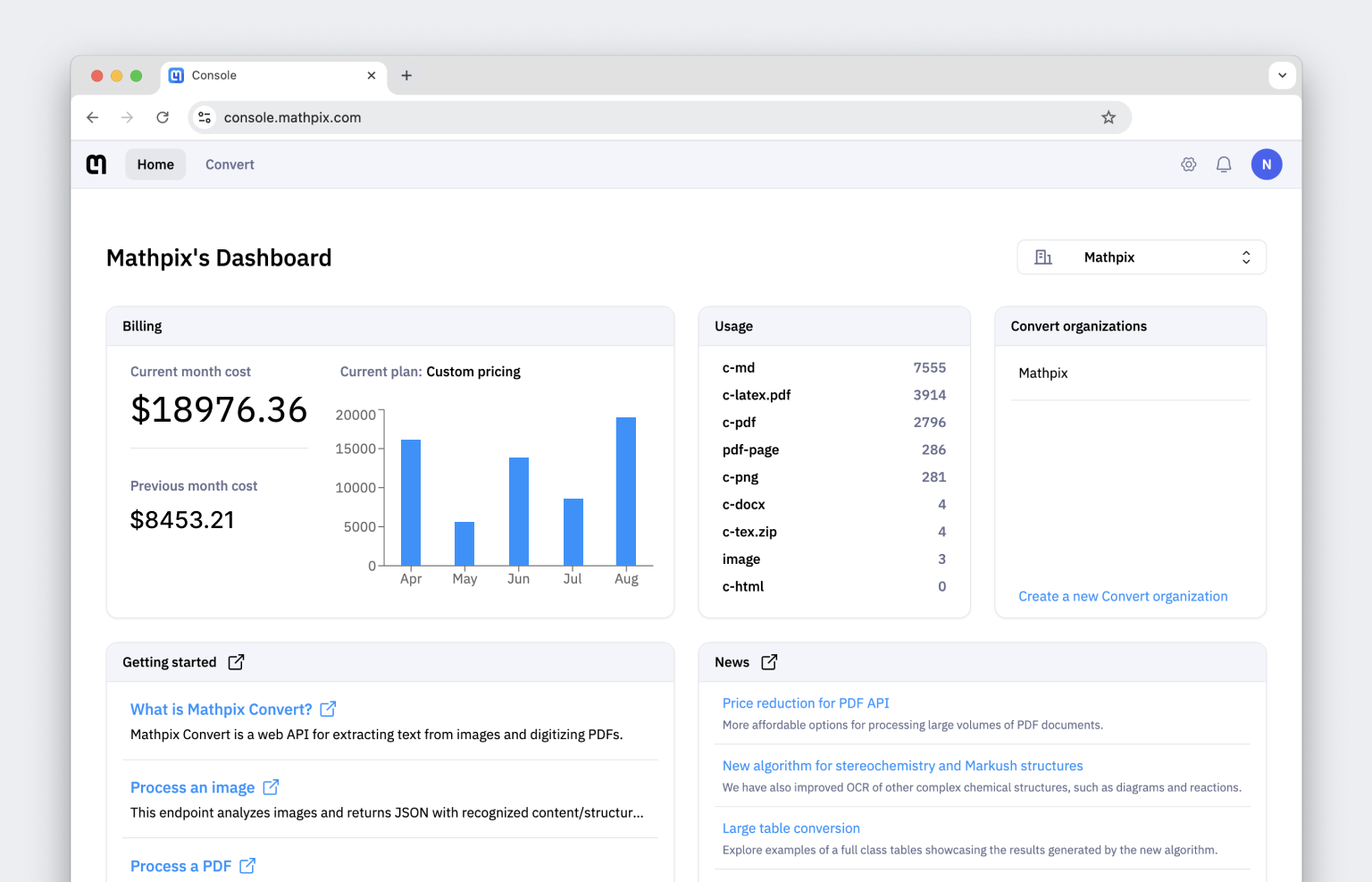Click the Usage panel heading

coord(733,326)
